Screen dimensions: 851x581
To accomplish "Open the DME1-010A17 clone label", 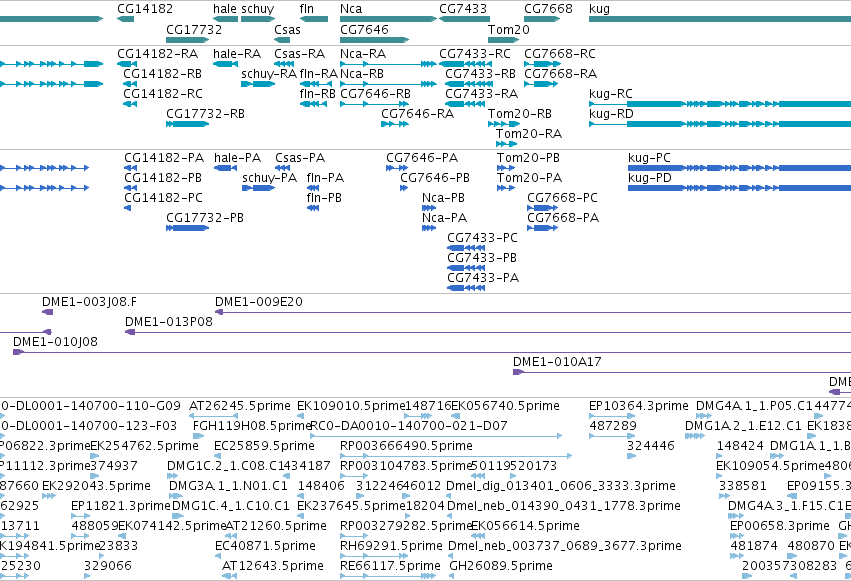I will pyautogui.click(x=557, y=362).
